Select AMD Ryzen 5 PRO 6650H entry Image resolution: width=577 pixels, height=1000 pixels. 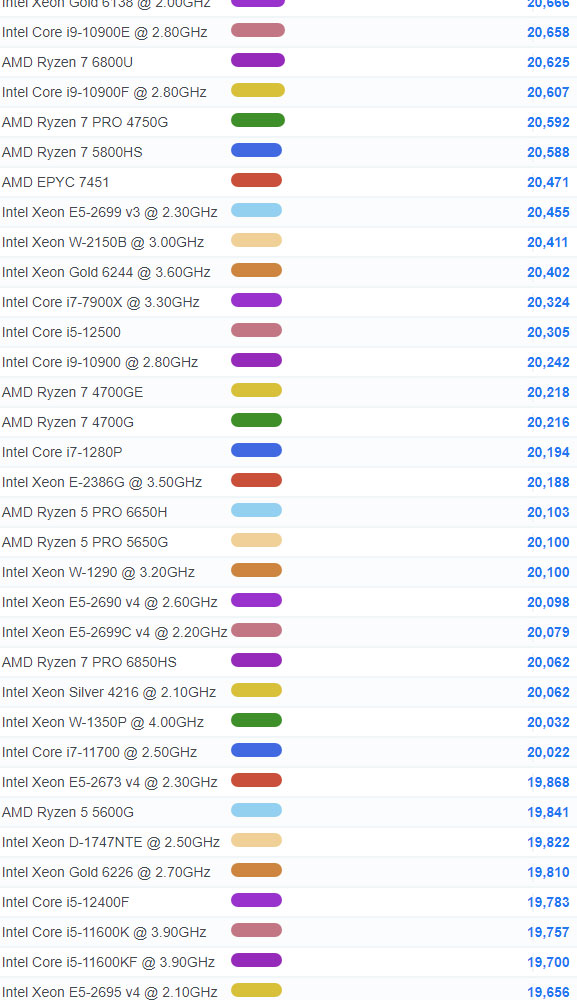pos(85,511)
